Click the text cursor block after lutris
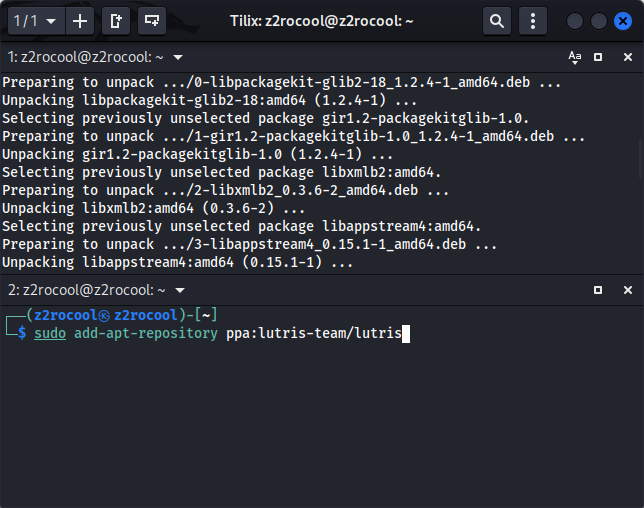Image resolution: width=644 pixels, height=508 pixels. tap(406, 333)
